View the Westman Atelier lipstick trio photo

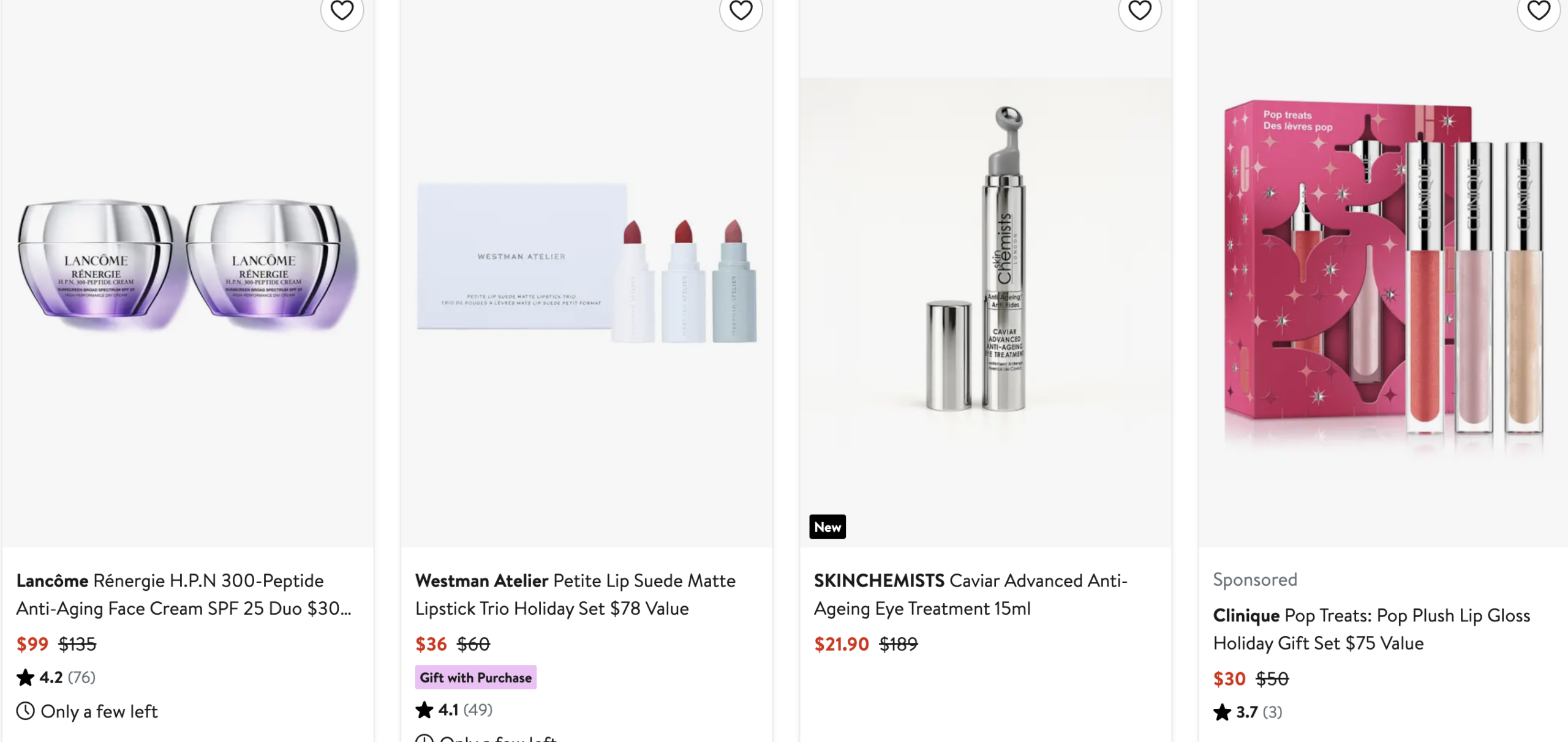click(586, 264)
